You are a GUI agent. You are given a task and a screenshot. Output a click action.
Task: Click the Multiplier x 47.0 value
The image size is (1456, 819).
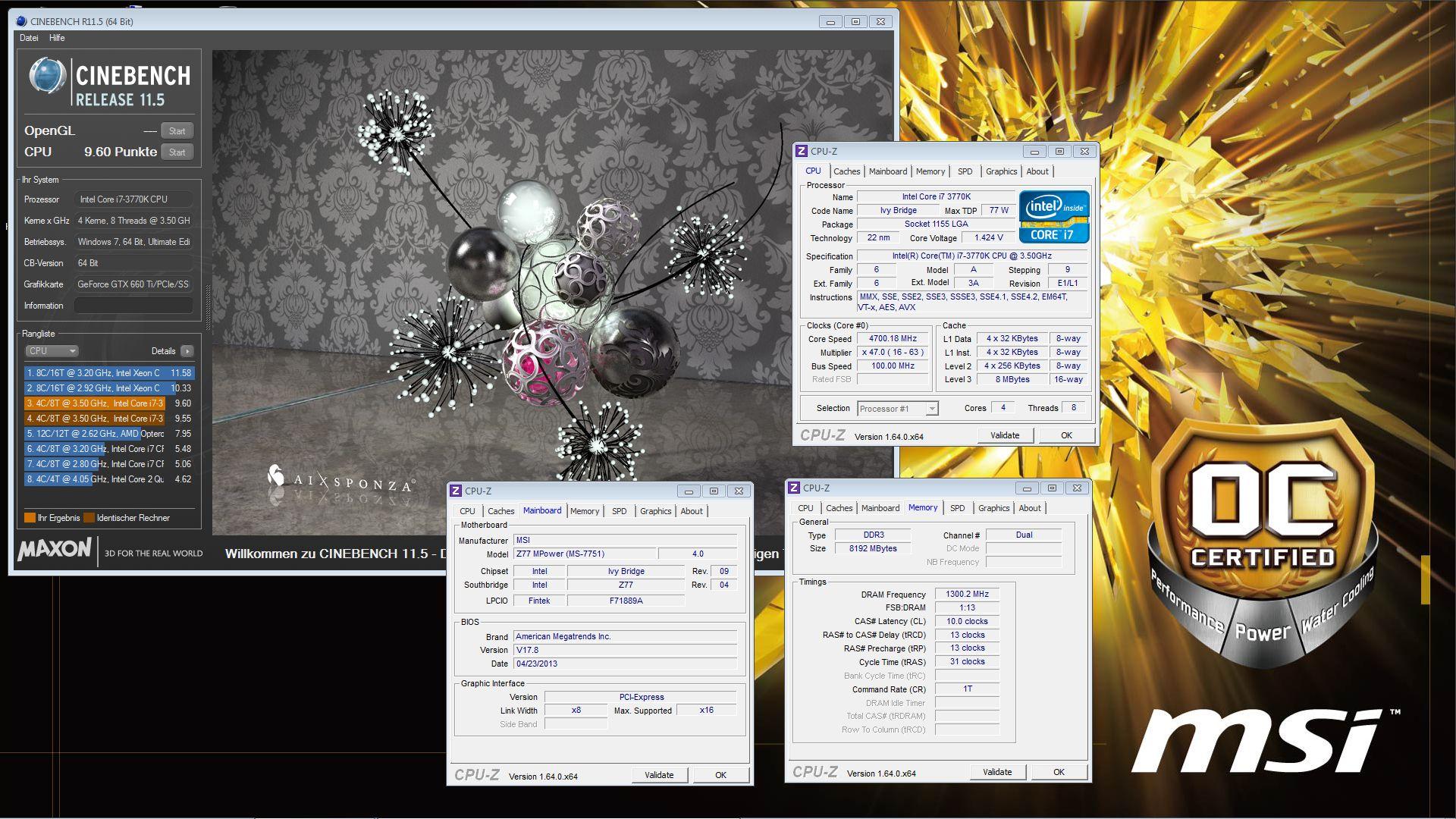(x=893, y=353)
